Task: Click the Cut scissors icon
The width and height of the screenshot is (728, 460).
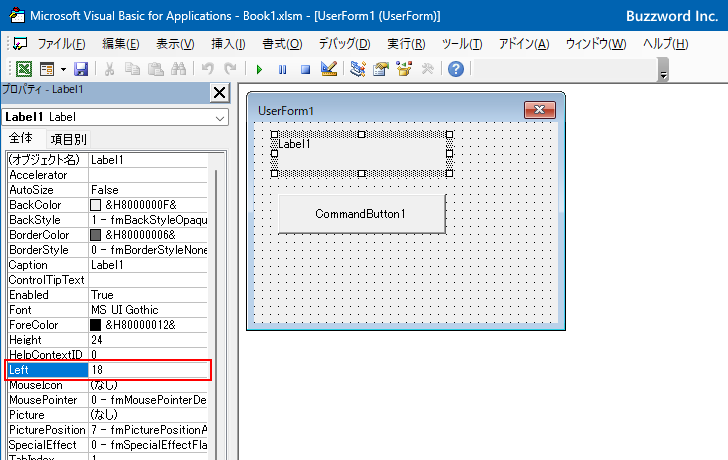Action: [x=110, y=69]
